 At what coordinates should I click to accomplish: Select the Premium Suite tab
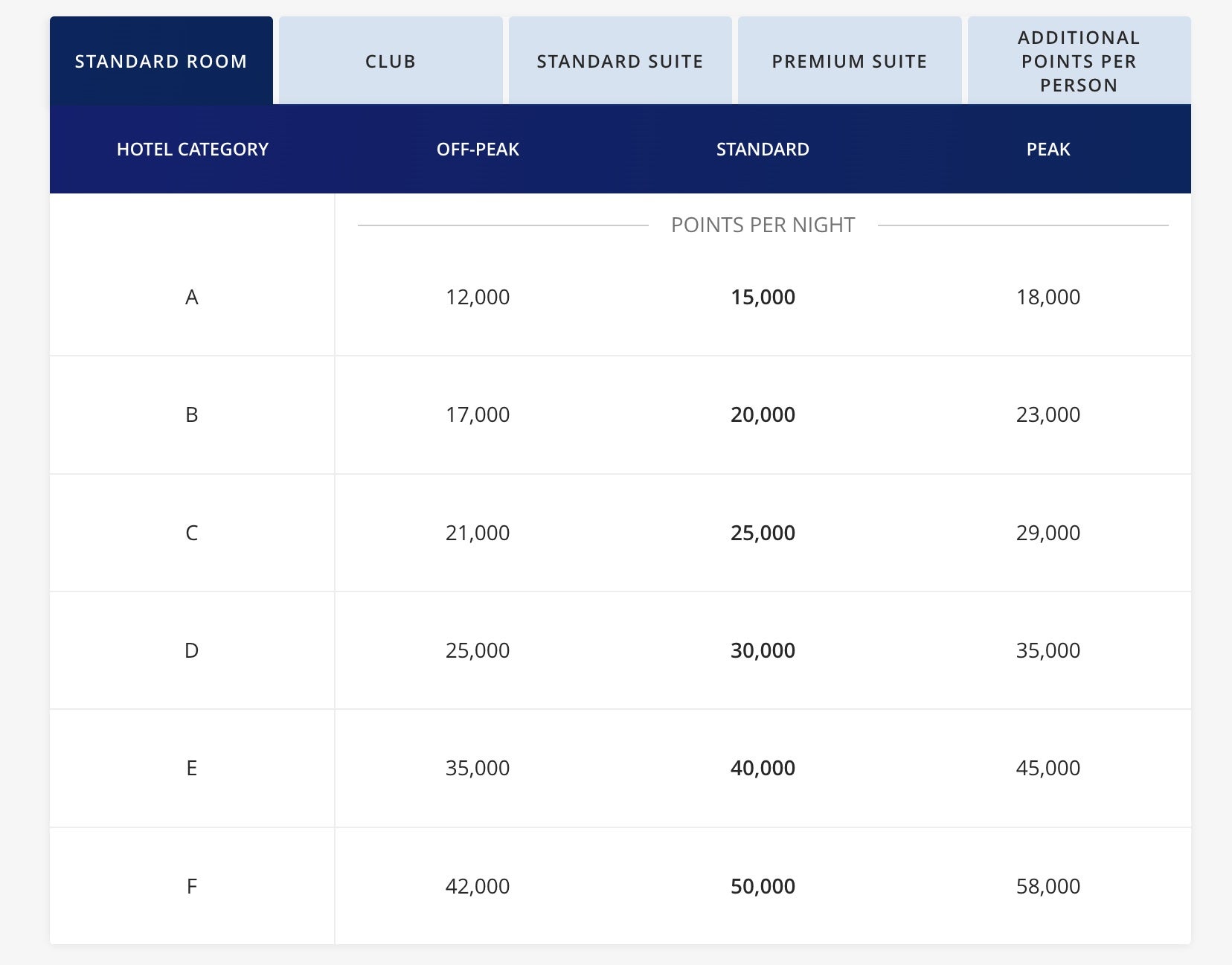click(x=849, y=61)
